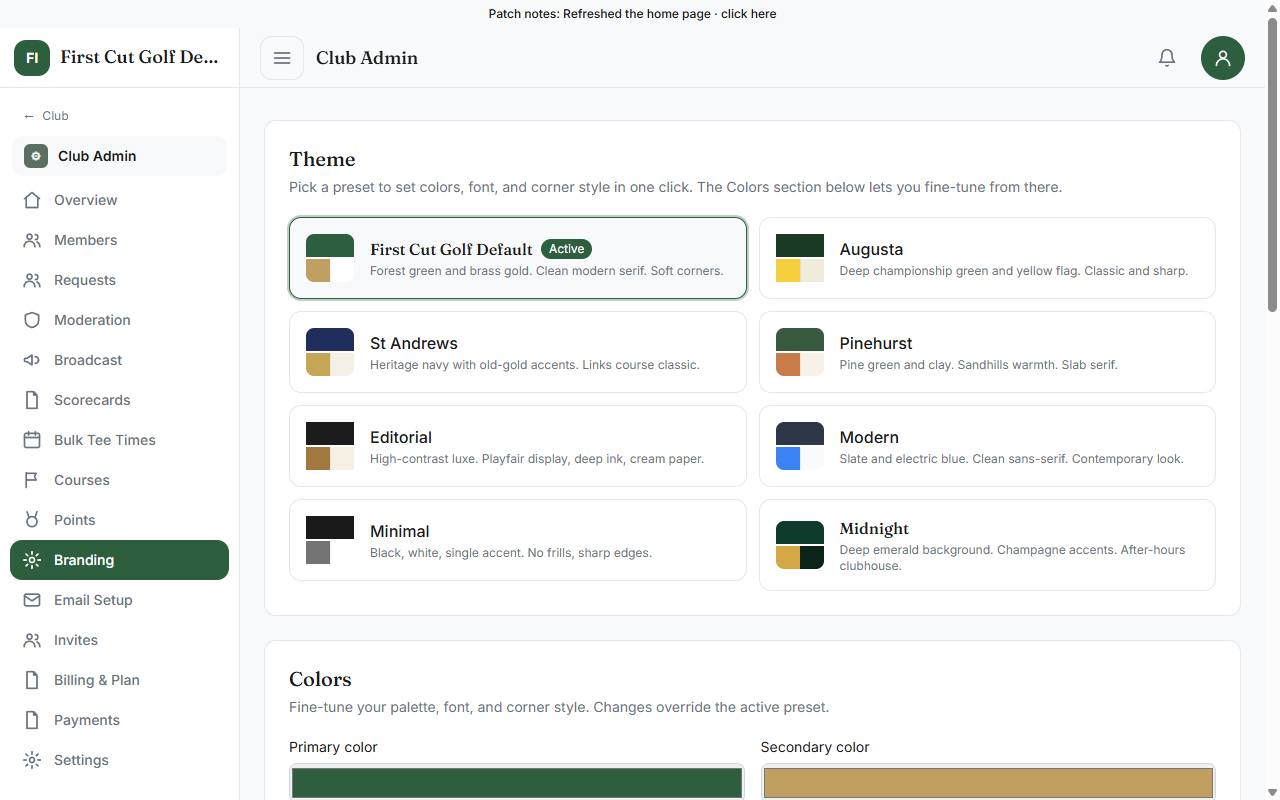
Task: Select the Editorial theme card
Action: [x=518, y=446]
